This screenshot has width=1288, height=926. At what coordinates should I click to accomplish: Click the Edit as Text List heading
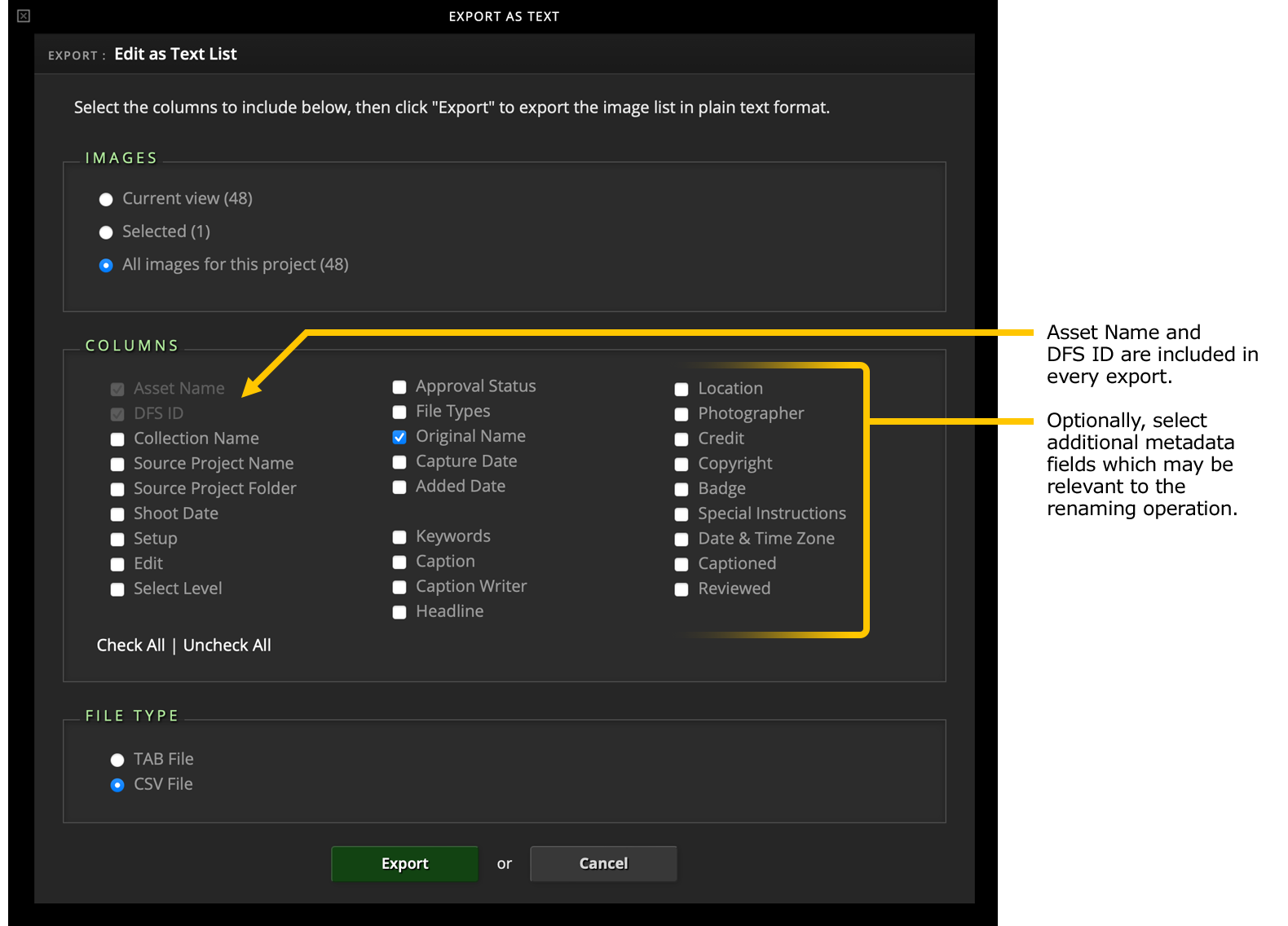(x=175, y=55)
